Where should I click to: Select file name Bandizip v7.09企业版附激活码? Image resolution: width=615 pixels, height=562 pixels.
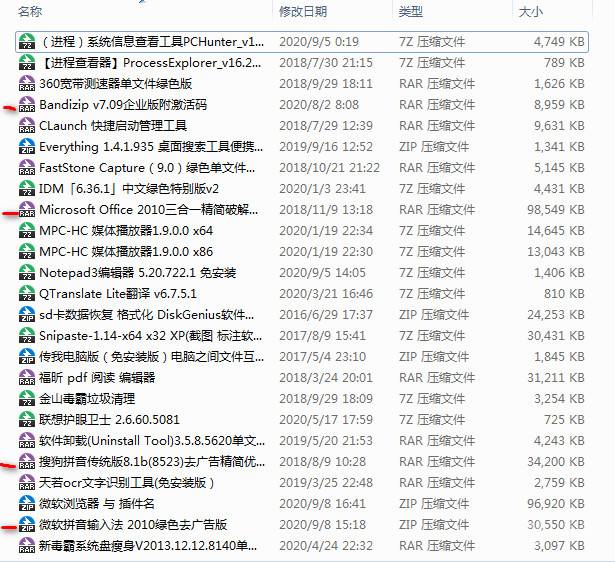tap(123, 105)
